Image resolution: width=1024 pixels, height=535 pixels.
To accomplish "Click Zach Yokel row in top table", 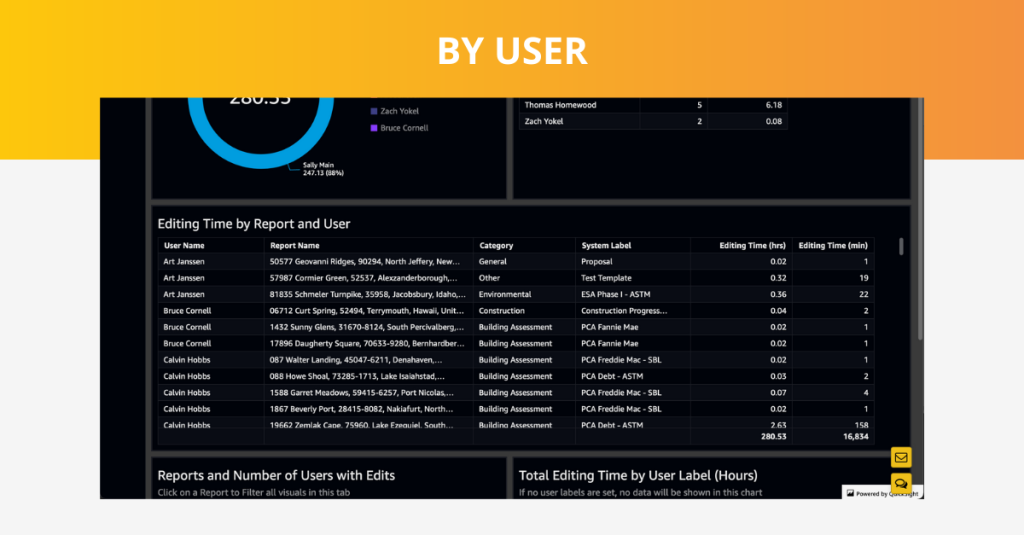I will click(544, 122).
